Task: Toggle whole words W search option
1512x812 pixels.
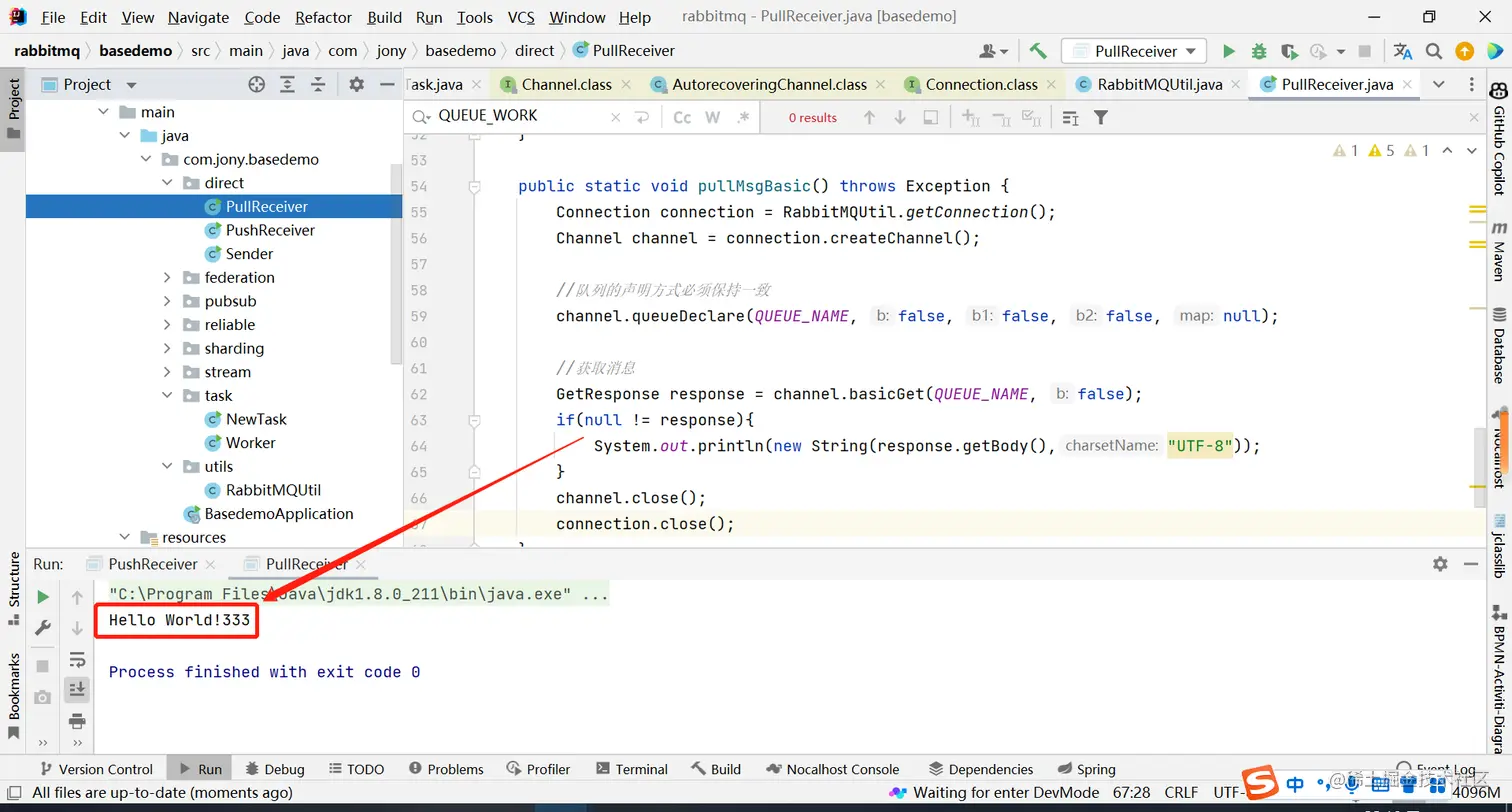Action: tap(712, 118)
